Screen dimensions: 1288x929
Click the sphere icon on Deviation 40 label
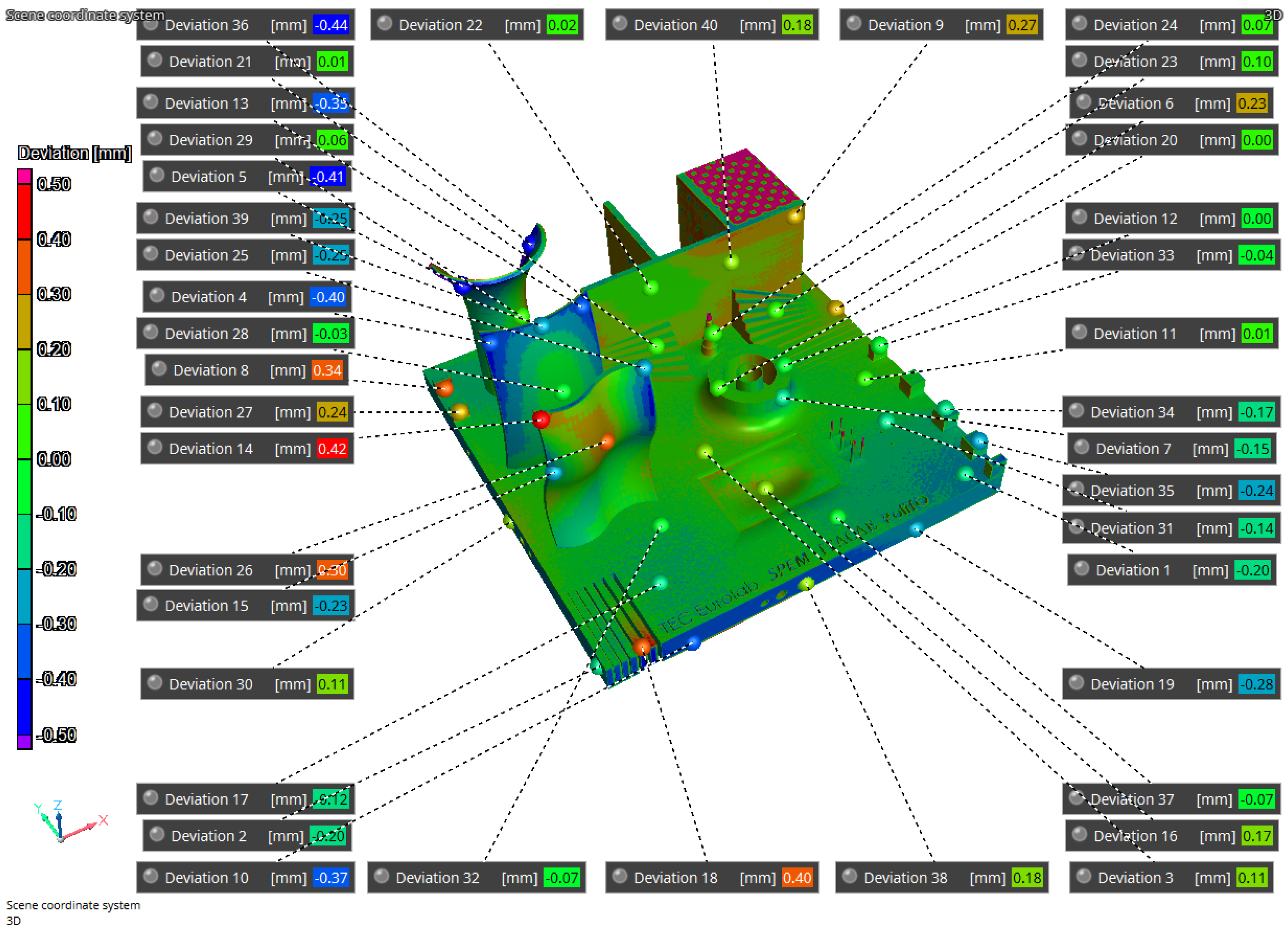620,23
